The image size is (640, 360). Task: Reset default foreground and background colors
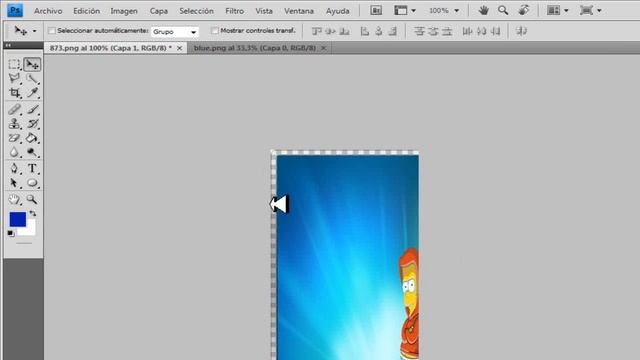[11, 233]
